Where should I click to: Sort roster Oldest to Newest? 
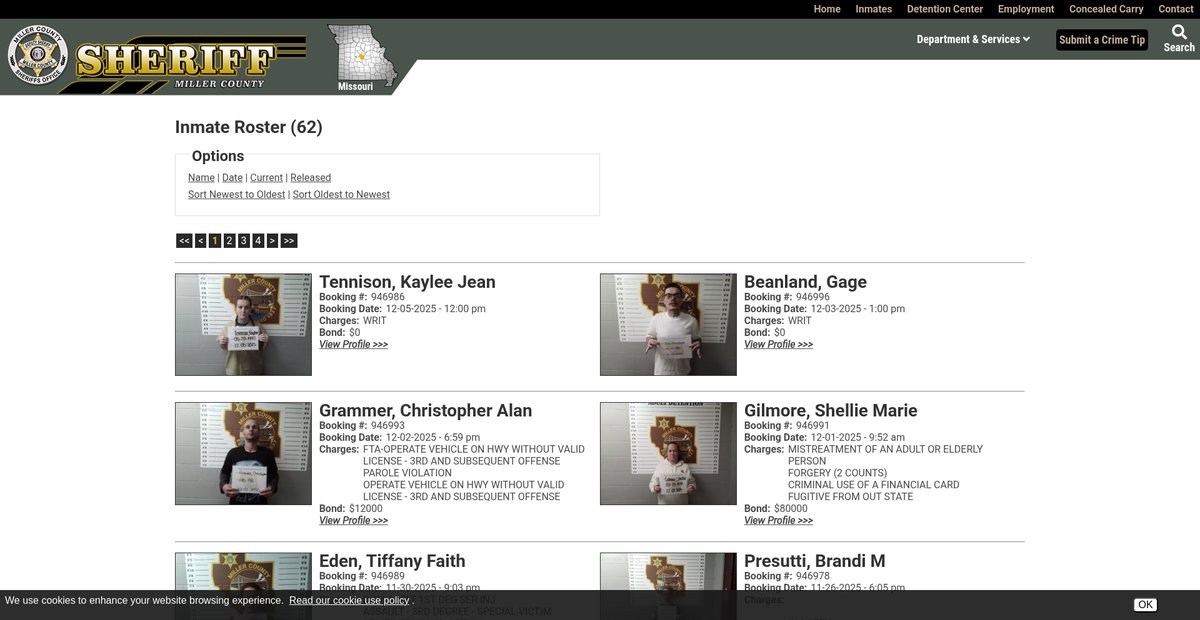[341, 195]
